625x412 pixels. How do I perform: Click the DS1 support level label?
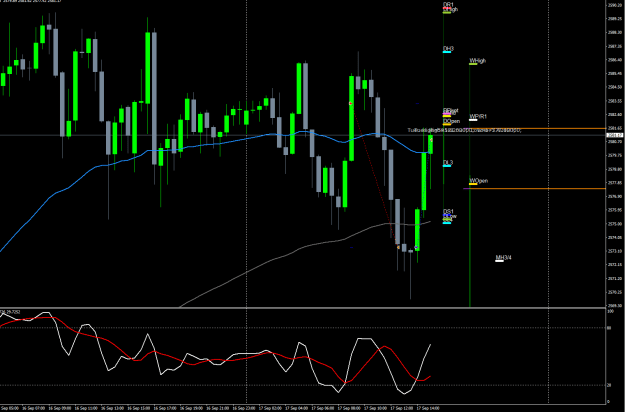(448, 212)
